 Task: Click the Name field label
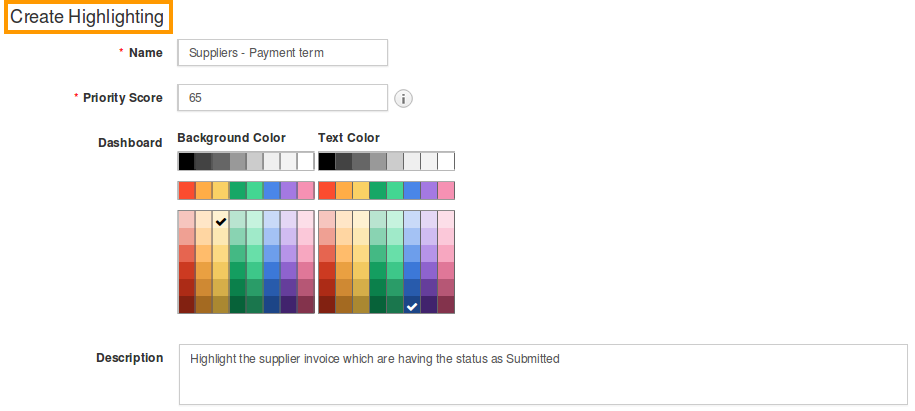145,53
